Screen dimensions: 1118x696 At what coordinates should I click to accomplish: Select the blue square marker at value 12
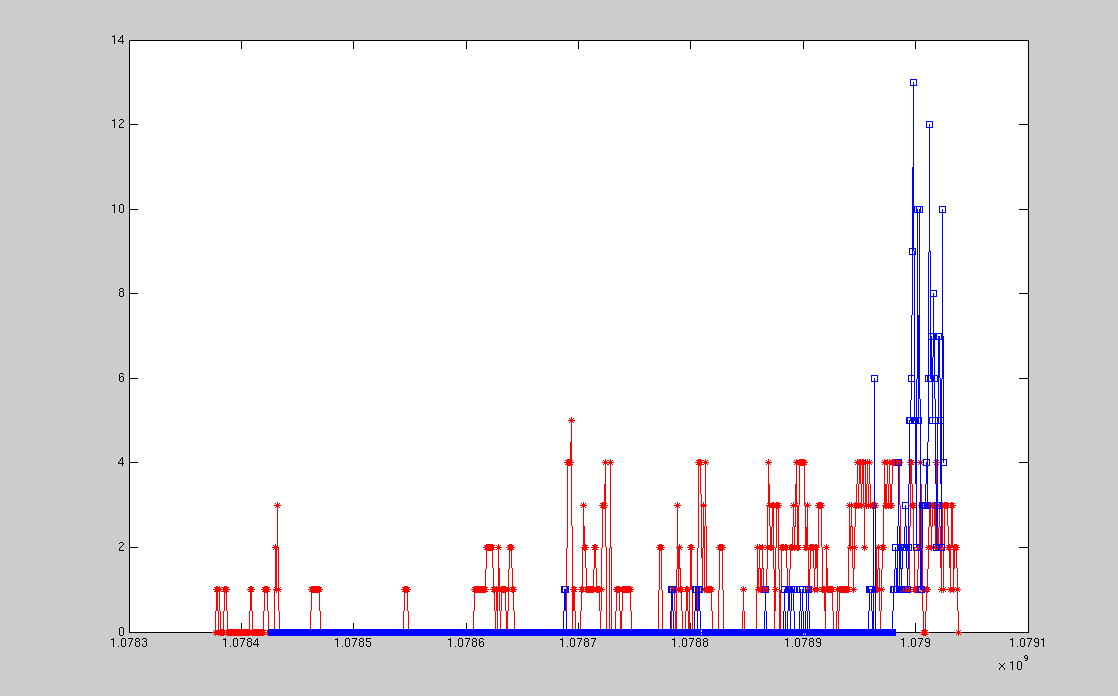click(929, 124)
